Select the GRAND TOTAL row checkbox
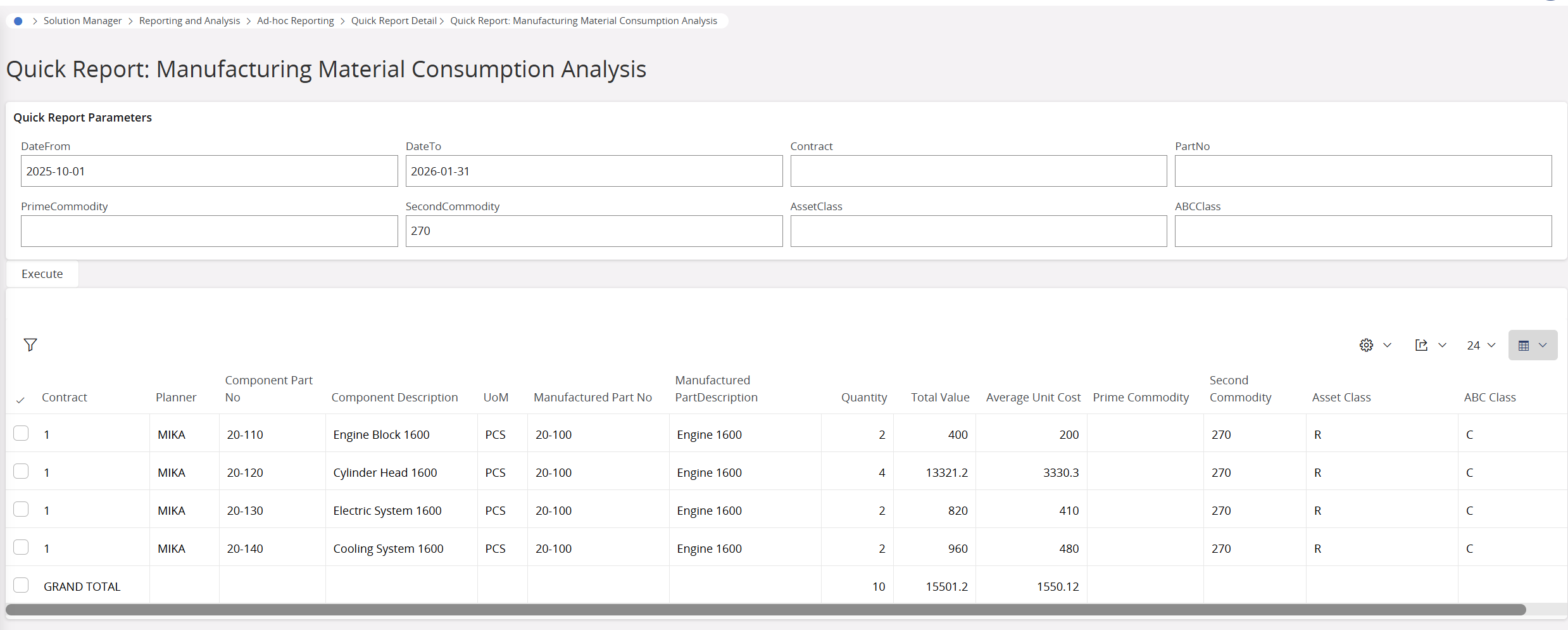 [21, 584]
